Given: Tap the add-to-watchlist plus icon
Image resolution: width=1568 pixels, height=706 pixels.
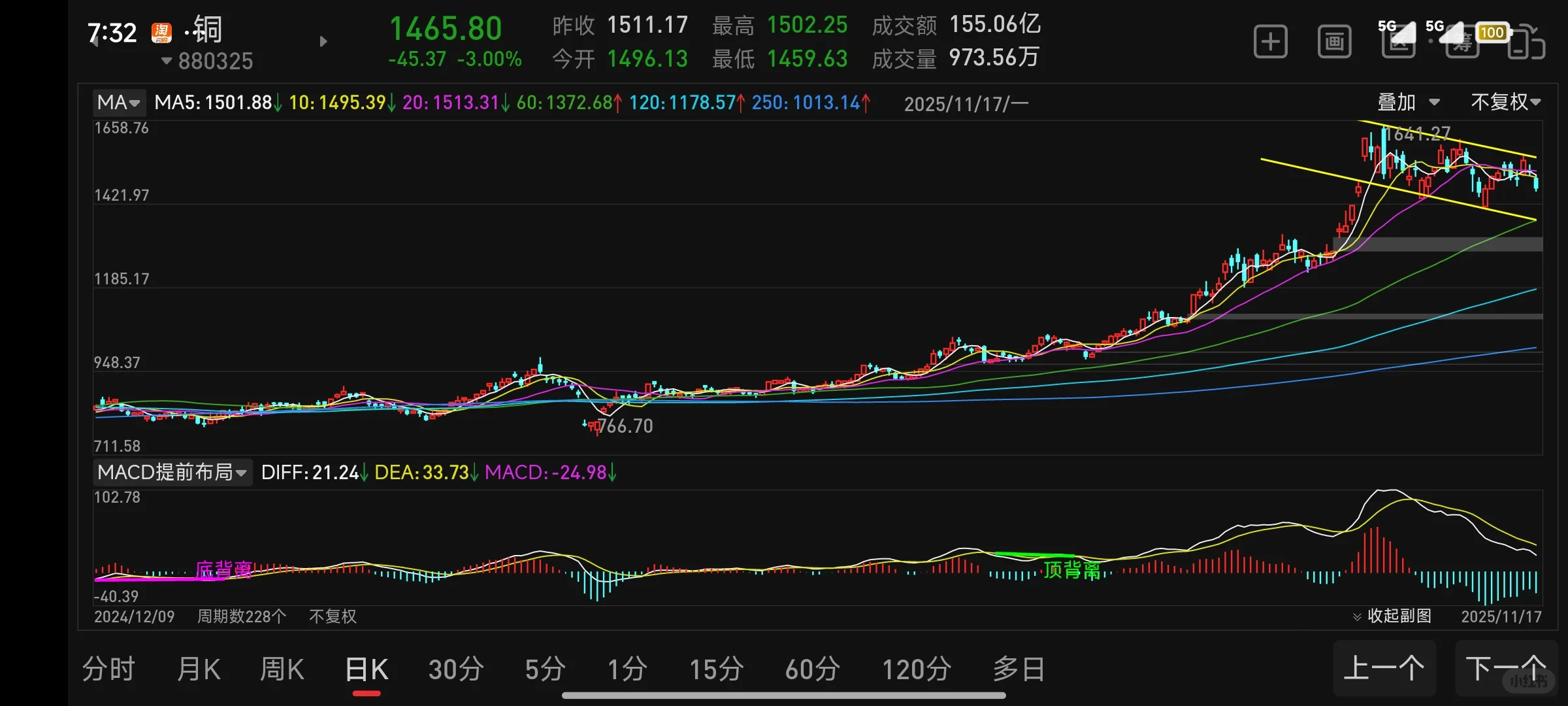Looking at the screenshot, I should pyautogui.click(x=1270, y=42).
